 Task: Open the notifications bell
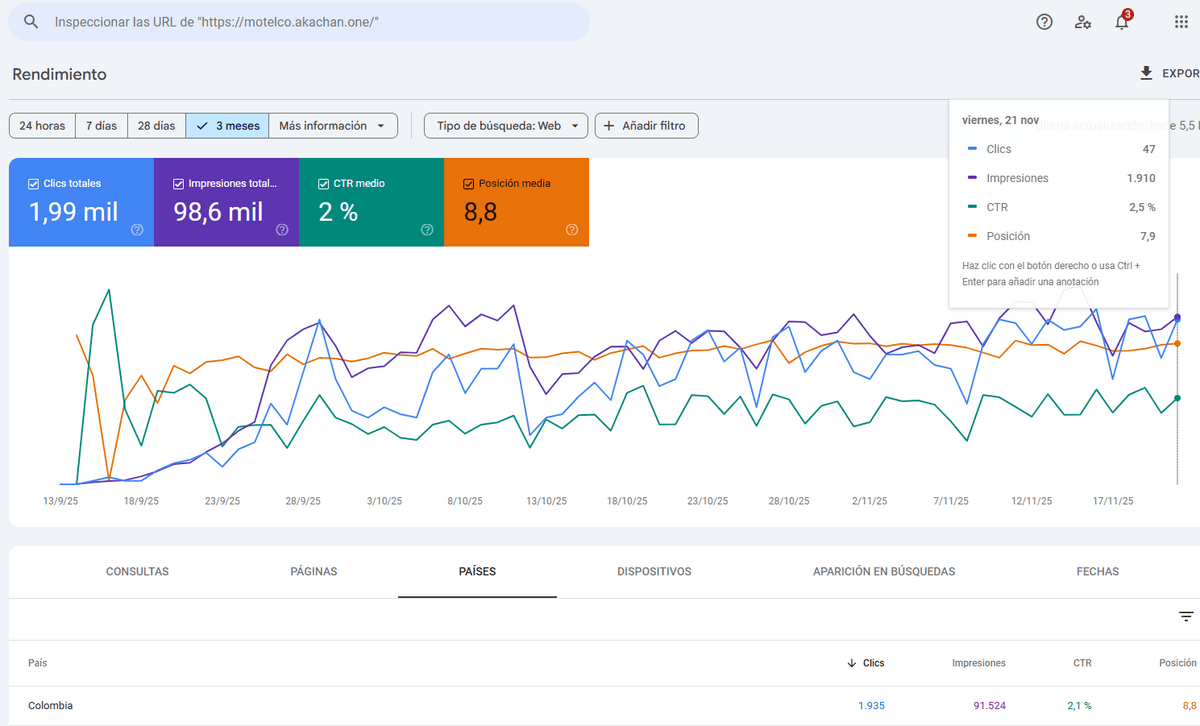pyautogui.click(x=1122, y=22)
